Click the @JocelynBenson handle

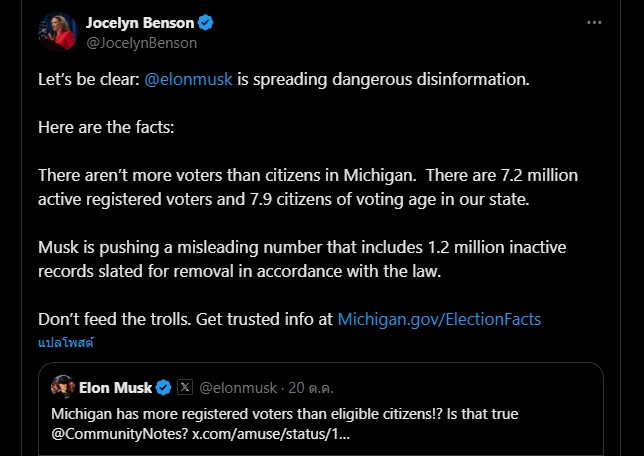(x=141, y=43)
